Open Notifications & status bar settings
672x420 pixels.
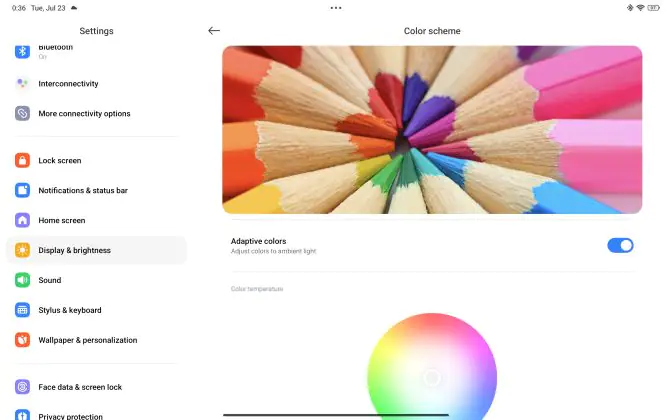tap(96, 190)
